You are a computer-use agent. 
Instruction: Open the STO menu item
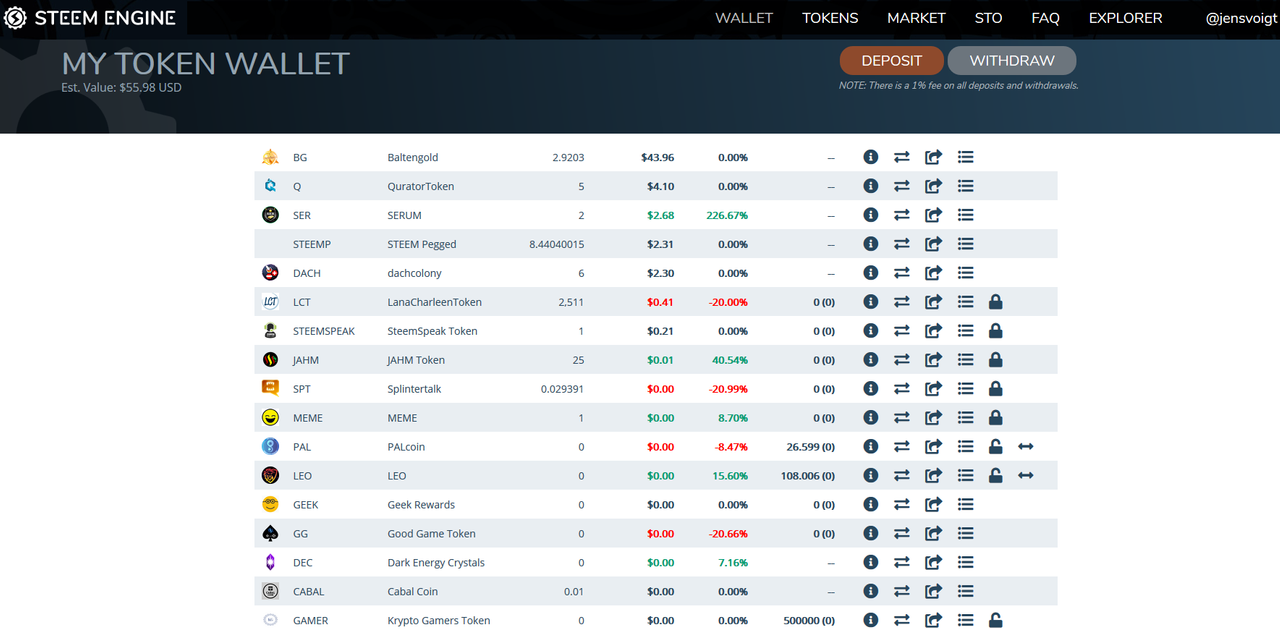point(988,18)
